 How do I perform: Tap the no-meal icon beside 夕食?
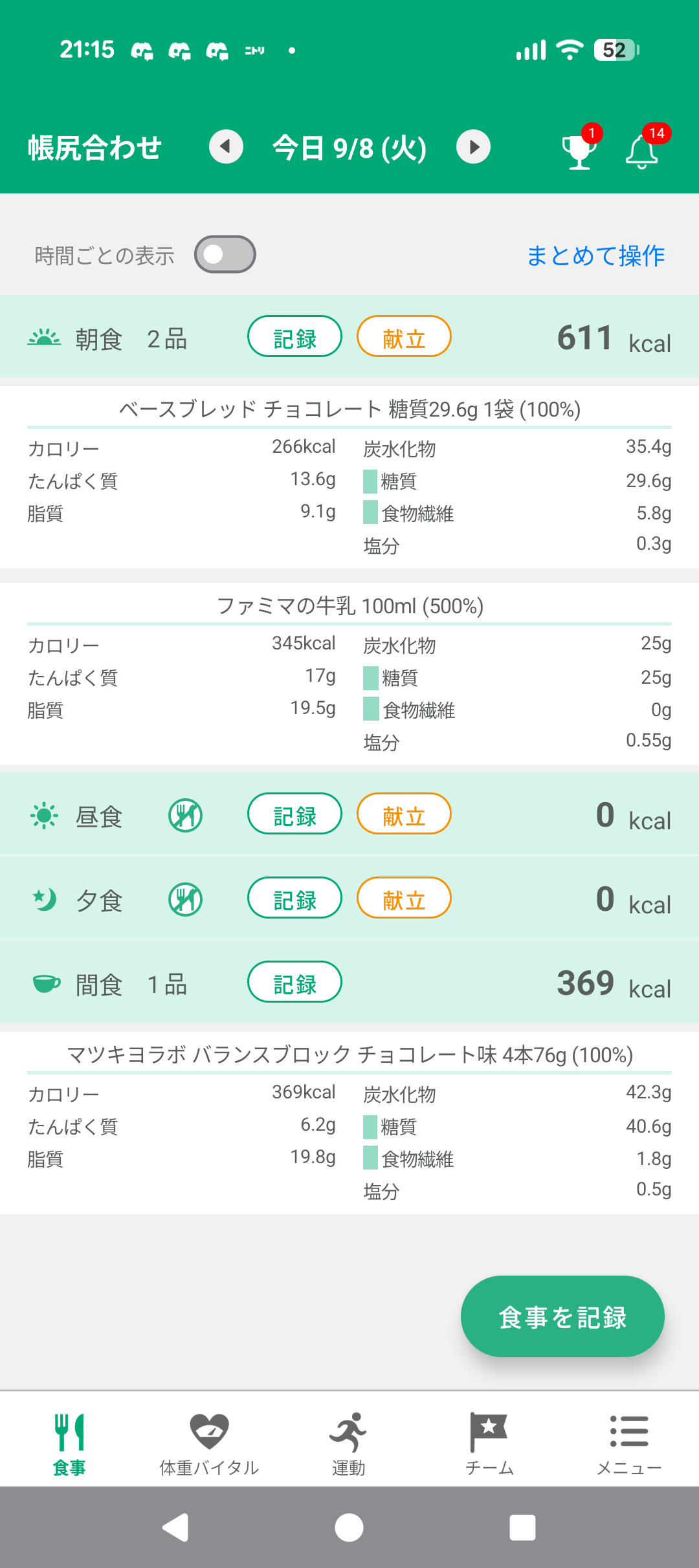[x=186, y=899]
